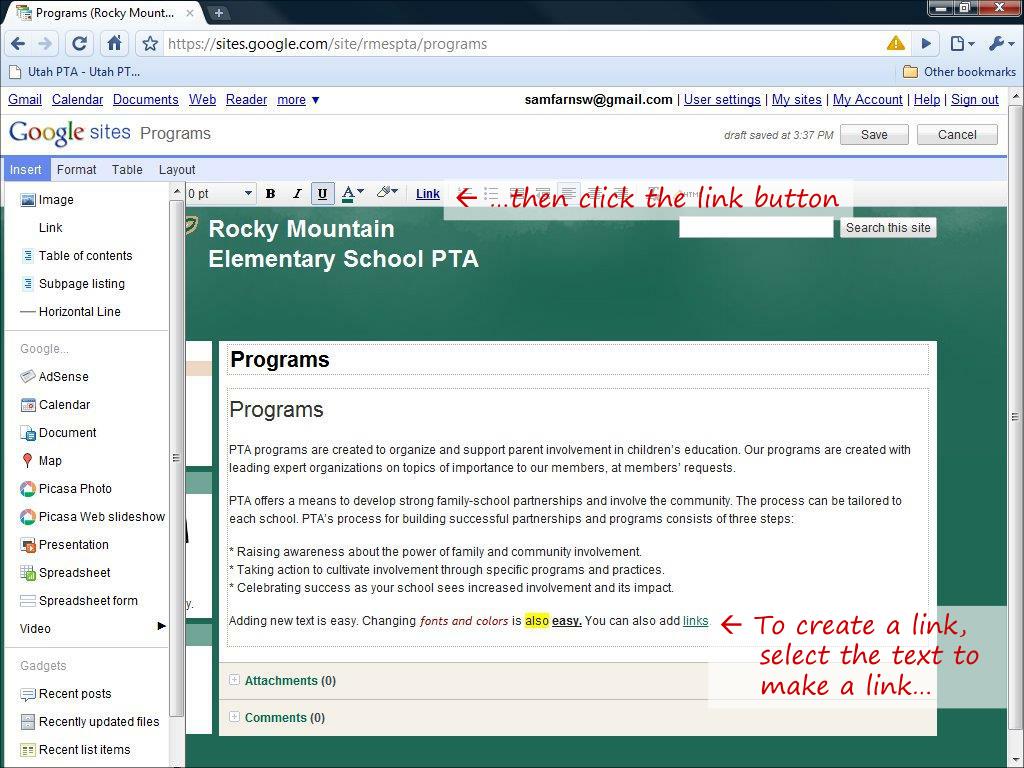The image size is (1024, 768).
Task: Click the Insert menu scrollbar
Action: (176, 457)
